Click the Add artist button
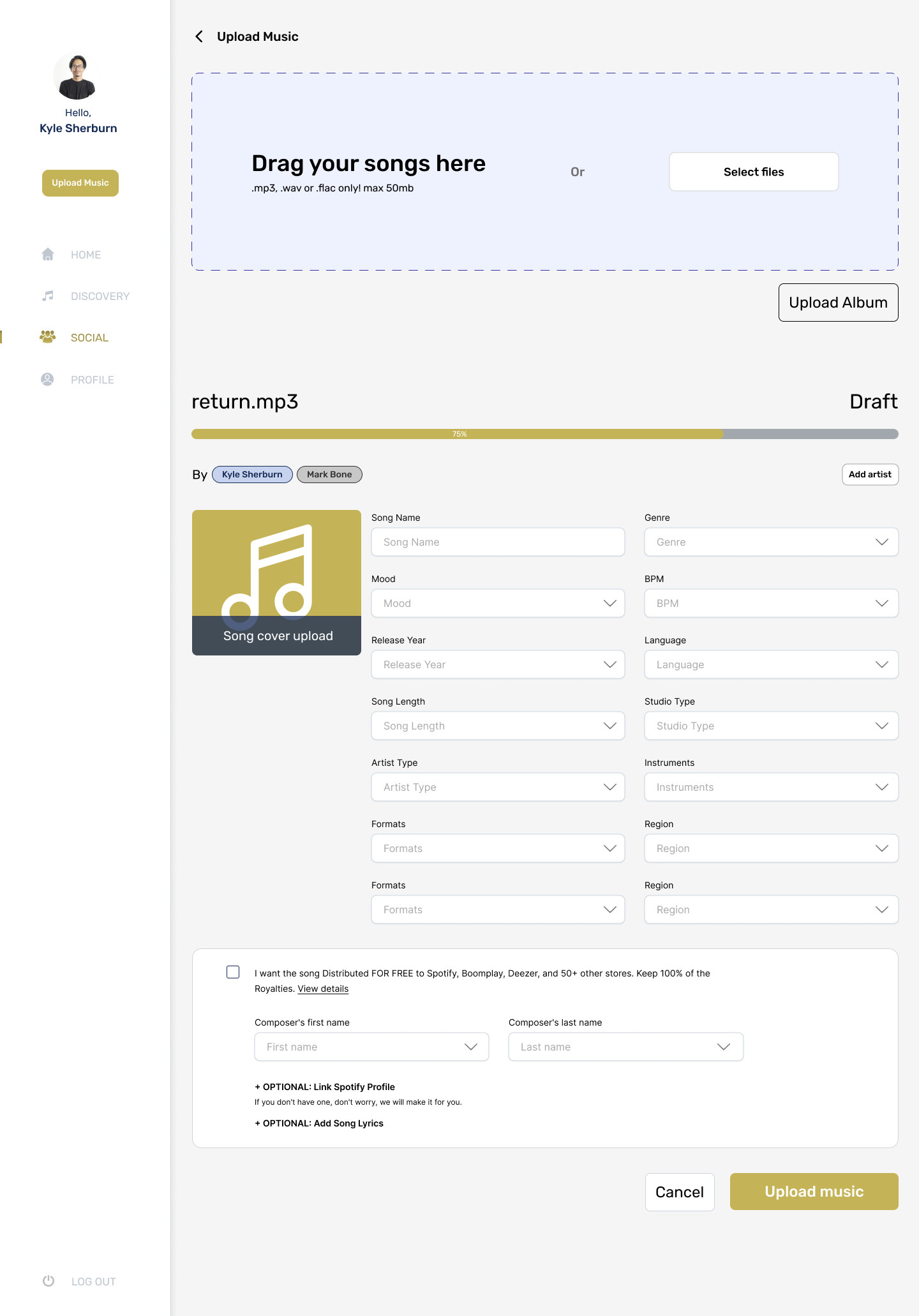919x1316 pixels. (870, 474)
